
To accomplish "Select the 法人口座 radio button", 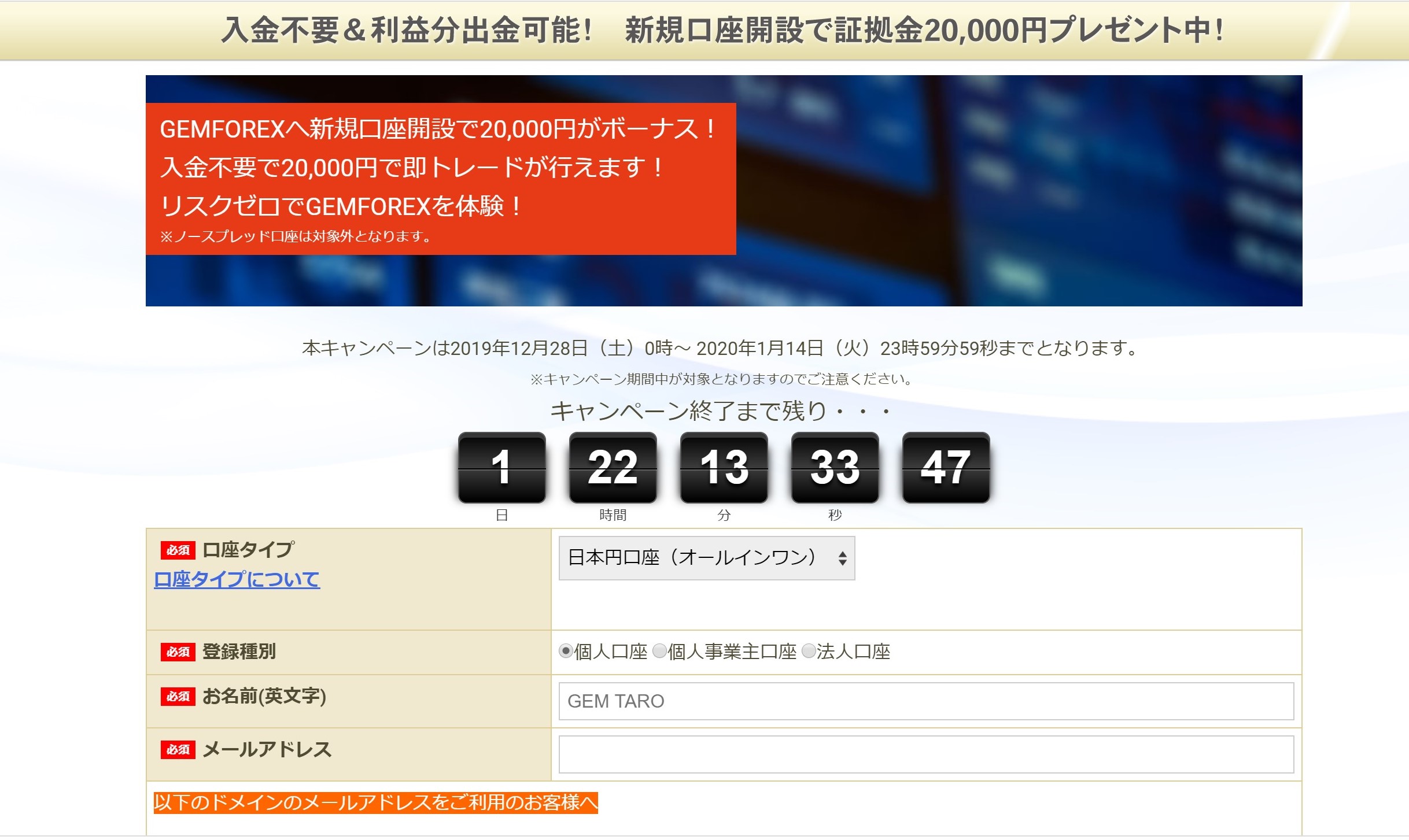I will tap(809, 652).
